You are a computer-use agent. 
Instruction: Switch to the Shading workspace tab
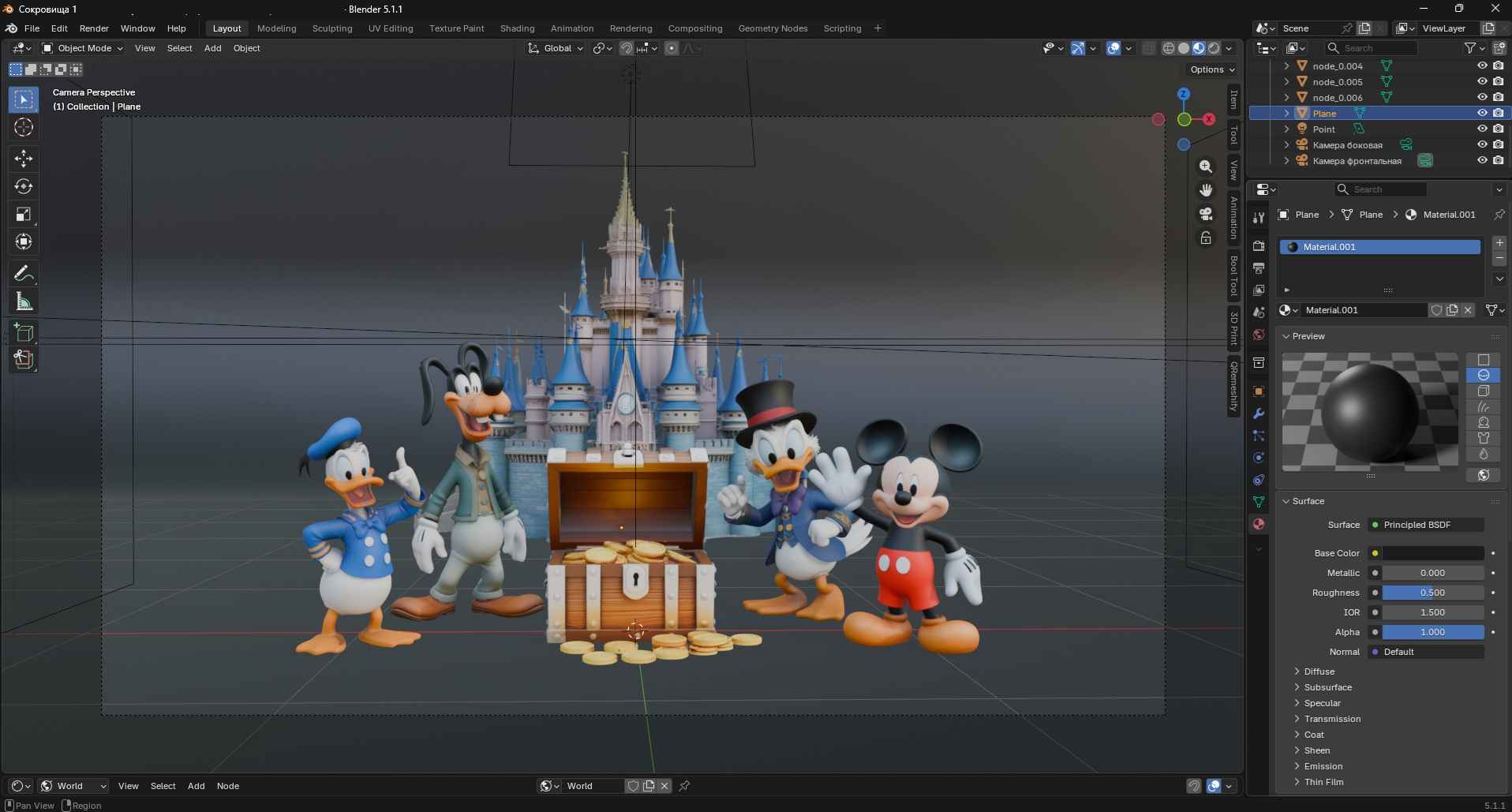tap(517, 28)
